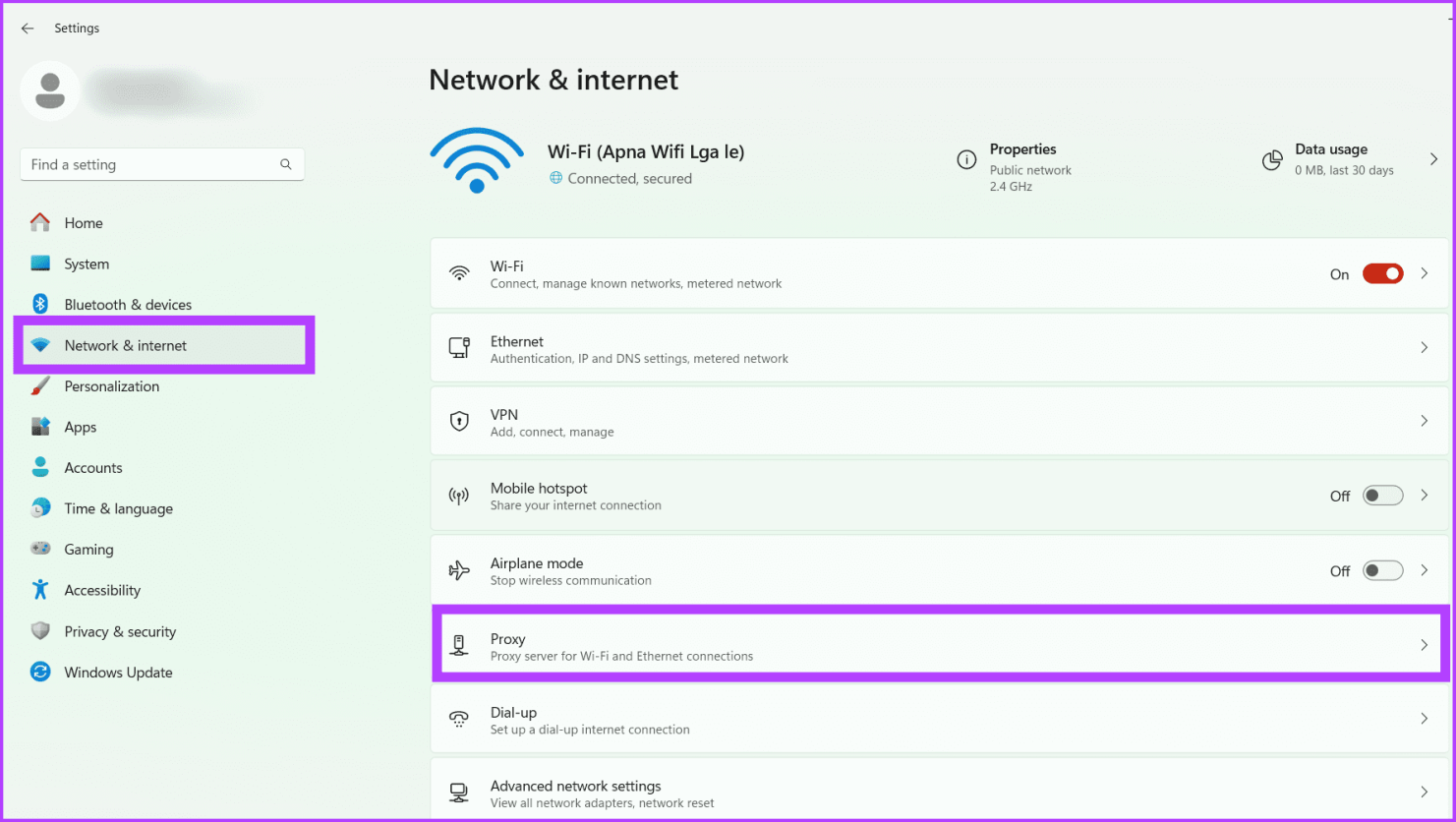Screen dimensions: 1456x822
Task: Click the Windows Update icon
Action: coord(40,673)
